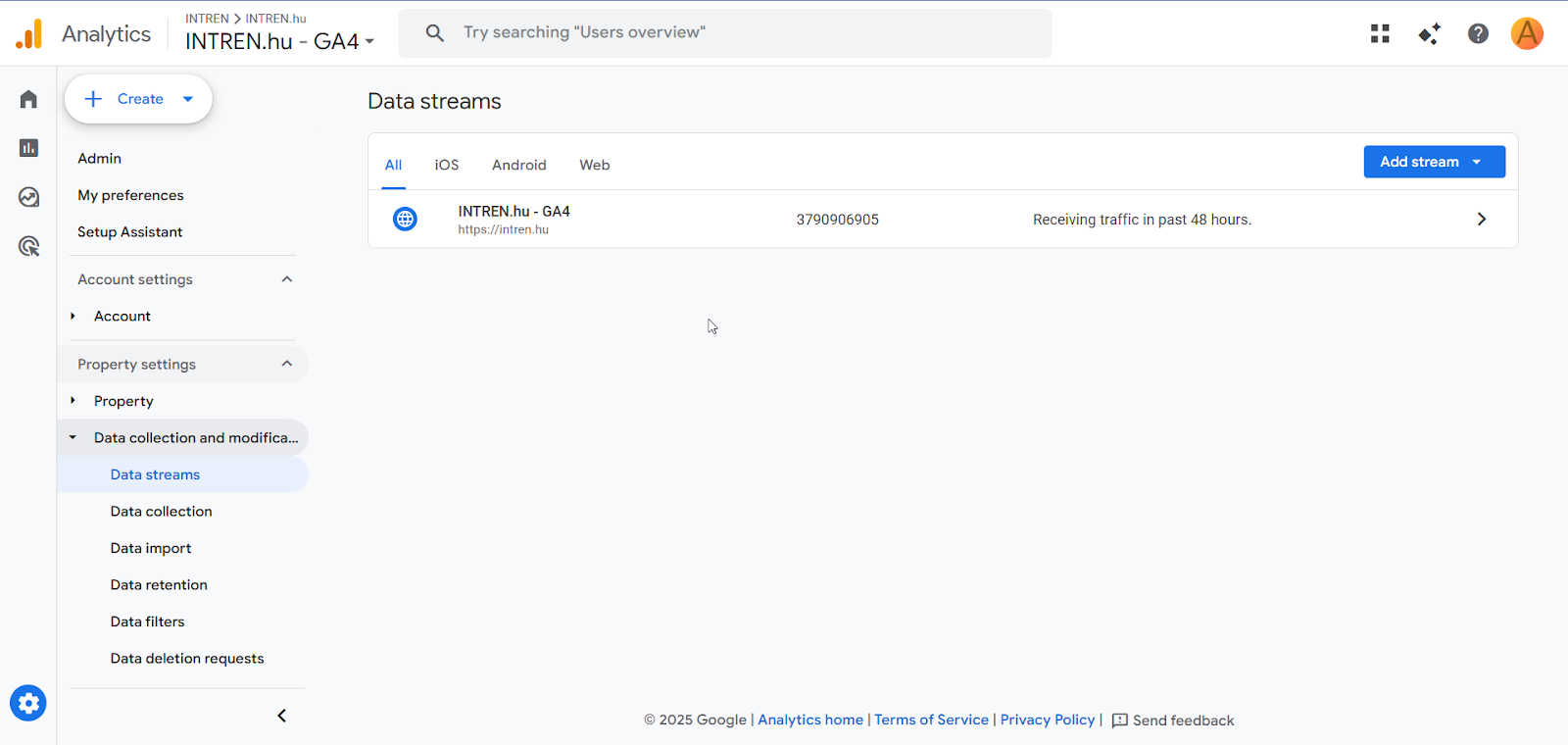Select the Web tab
Screen dimensions: 1568x745
[594, 165]
